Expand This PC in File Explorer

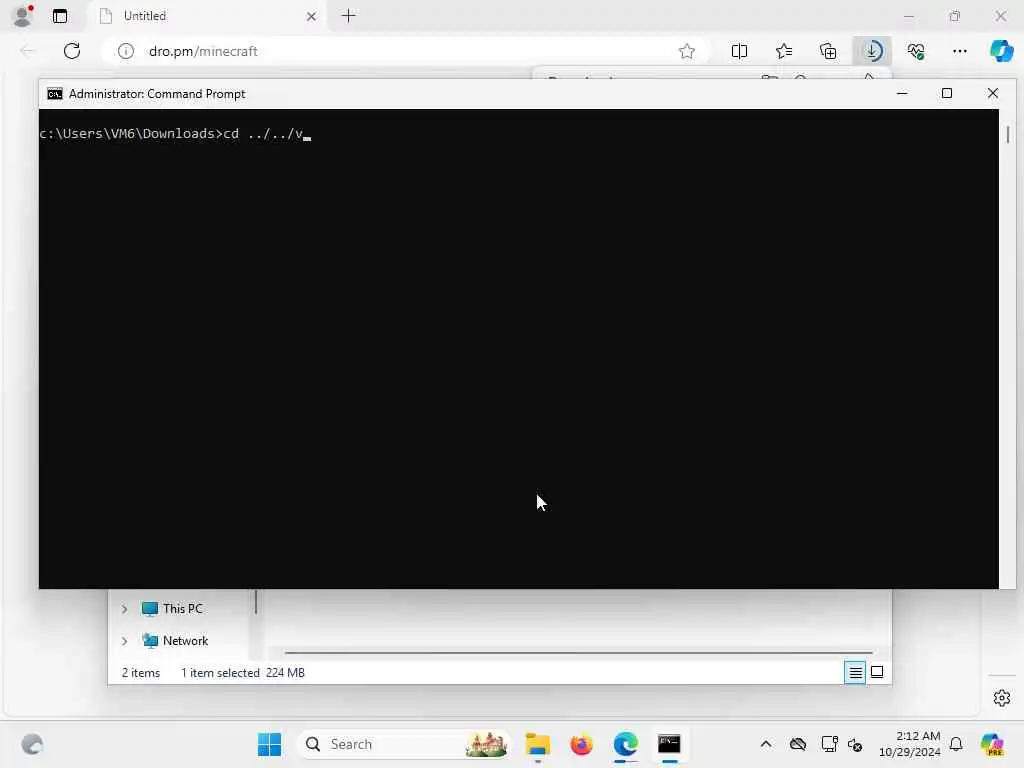click(125, 609)
